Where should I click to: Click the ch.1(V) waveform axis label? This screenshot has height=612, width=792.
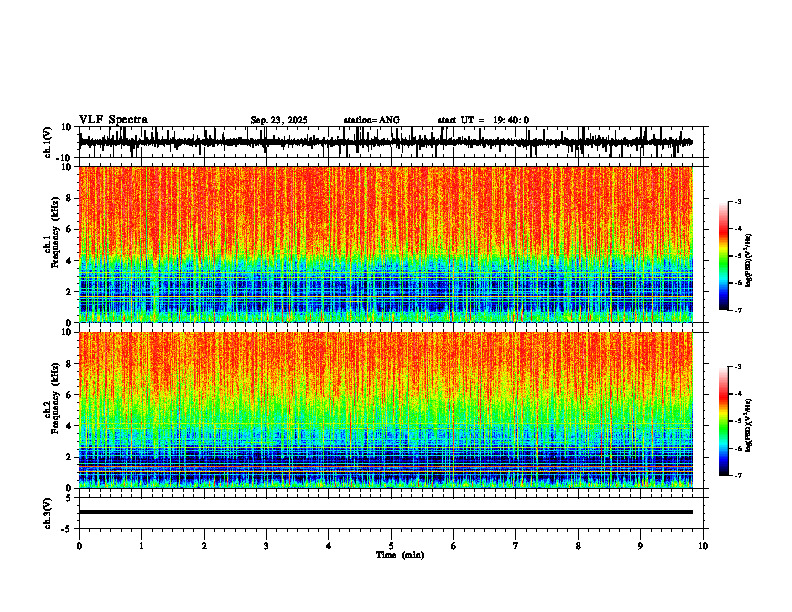tap(48, 142)
